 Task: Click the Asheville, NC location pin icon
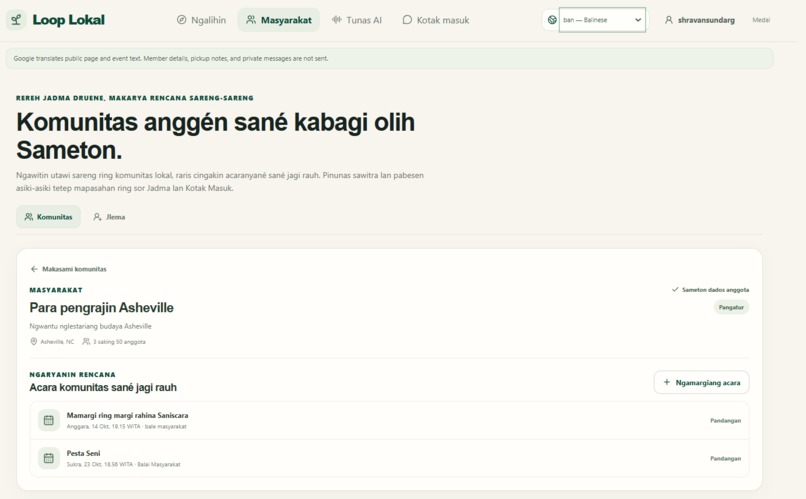34,342
